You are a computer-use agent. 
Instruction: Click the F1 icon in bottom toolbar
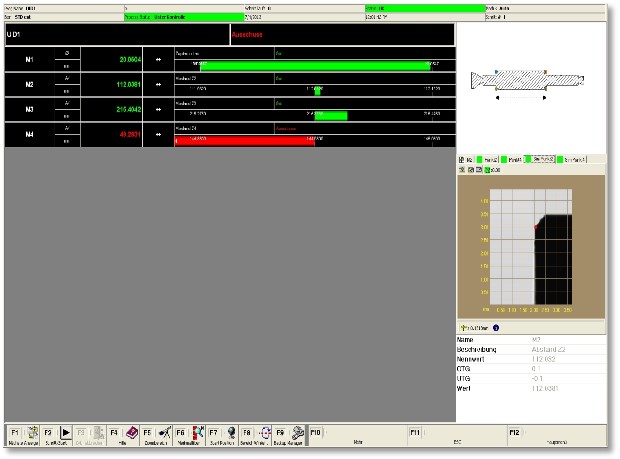click(x=31, y=432)
